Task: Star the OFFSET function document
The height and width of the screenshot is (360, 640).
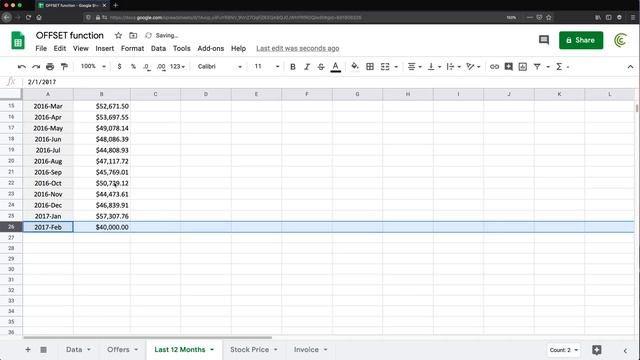Action: coord(118,36)
